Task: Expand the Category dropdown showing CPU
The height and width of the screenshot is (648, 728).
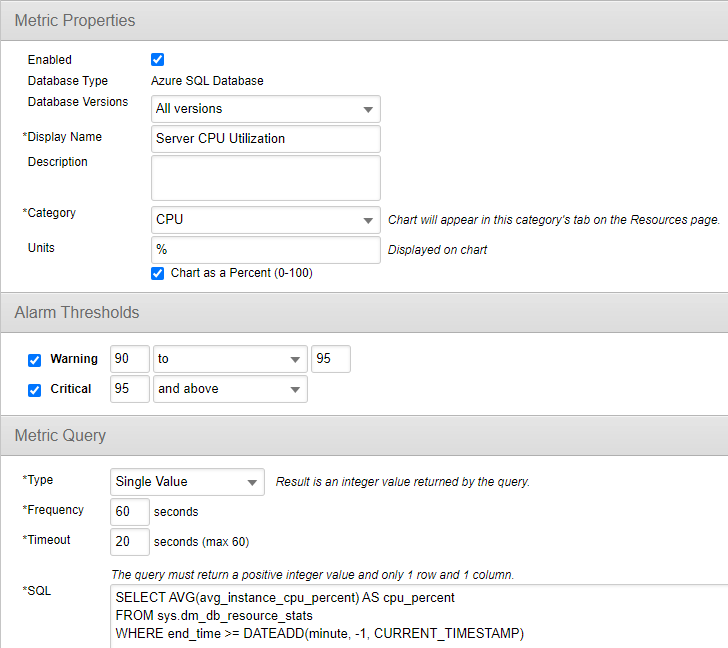Action: pyautogui.click(x=265, y=220)
